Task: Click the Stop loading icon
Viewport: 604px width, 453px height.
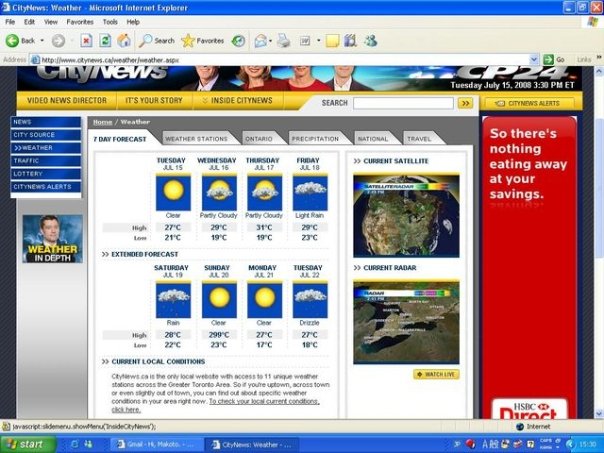Action: pos(84,41)
